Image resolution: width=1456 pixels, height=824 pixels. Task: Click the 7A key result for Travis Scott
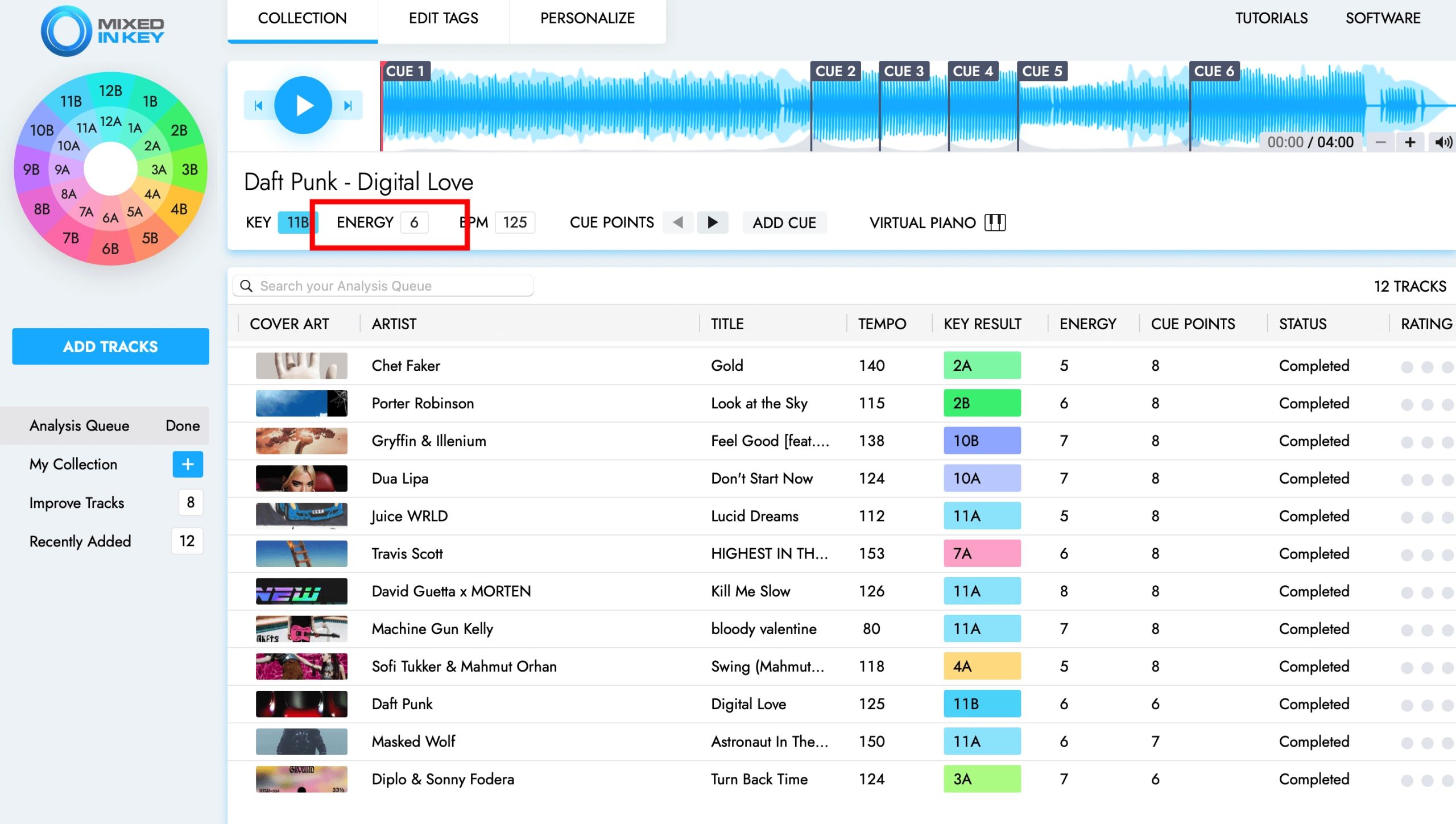coord(982,553)
